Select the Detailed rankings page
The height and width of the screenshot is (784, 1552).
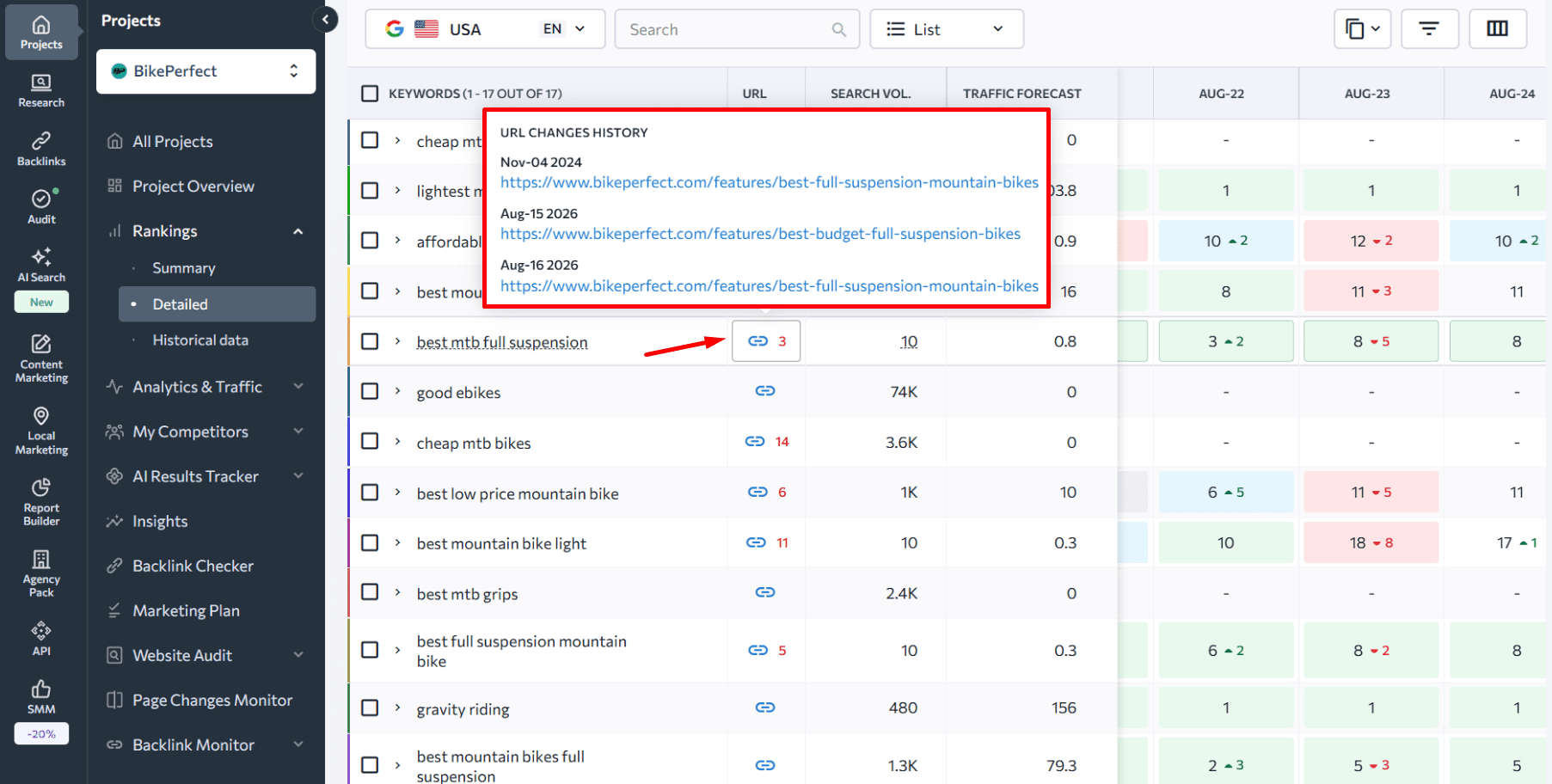point(217,304)
